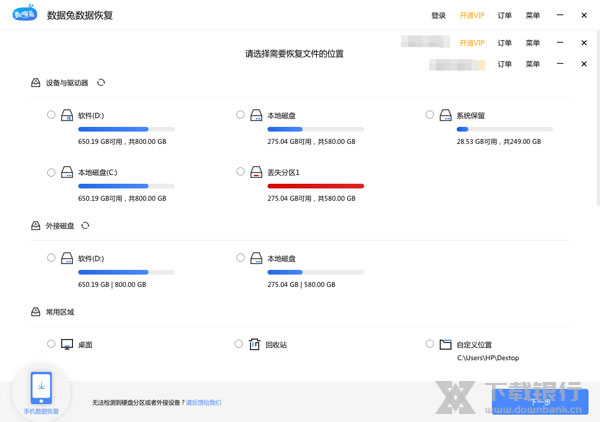The height and width of the screenshot is (422, 600).
Task: Select 软件(D:) radio under 设备与驱动器
Action: [x=51, y=114]
